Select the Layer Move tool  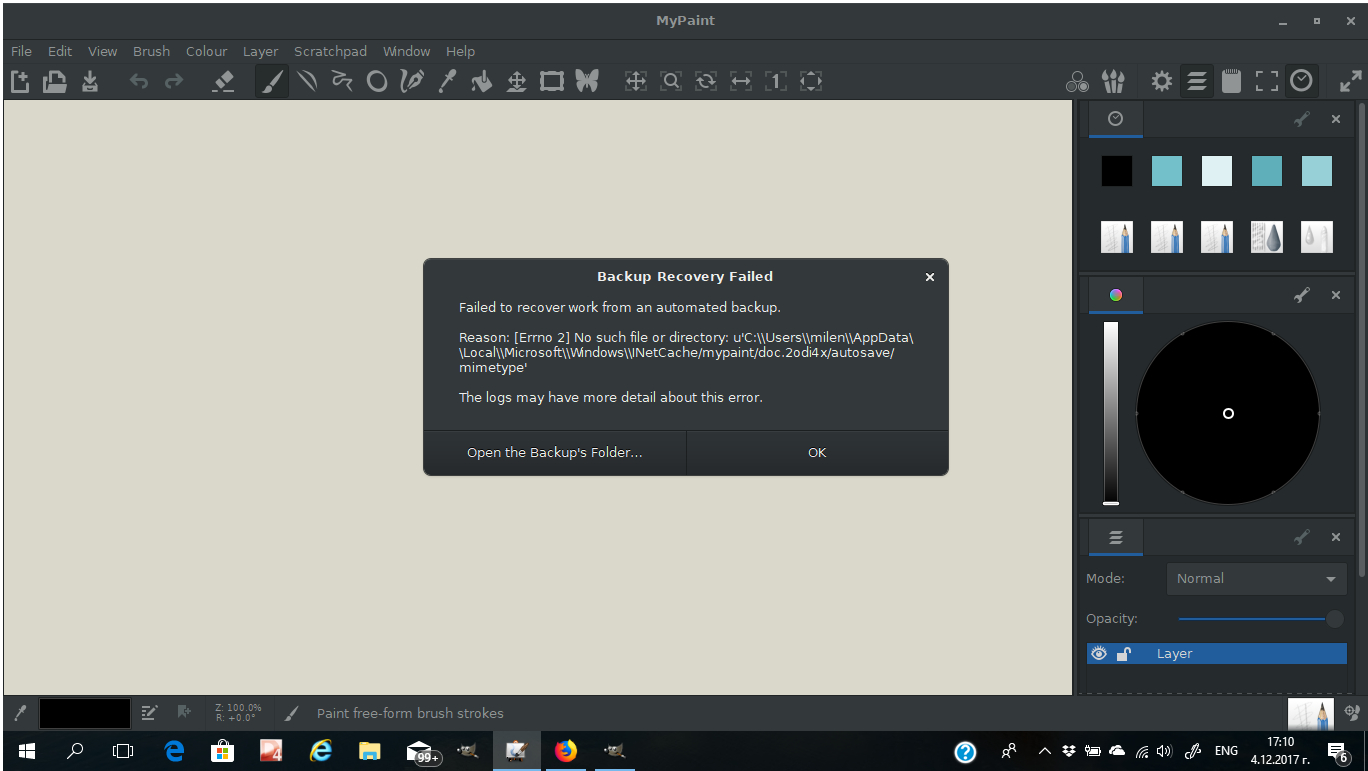tap(516, 81)
